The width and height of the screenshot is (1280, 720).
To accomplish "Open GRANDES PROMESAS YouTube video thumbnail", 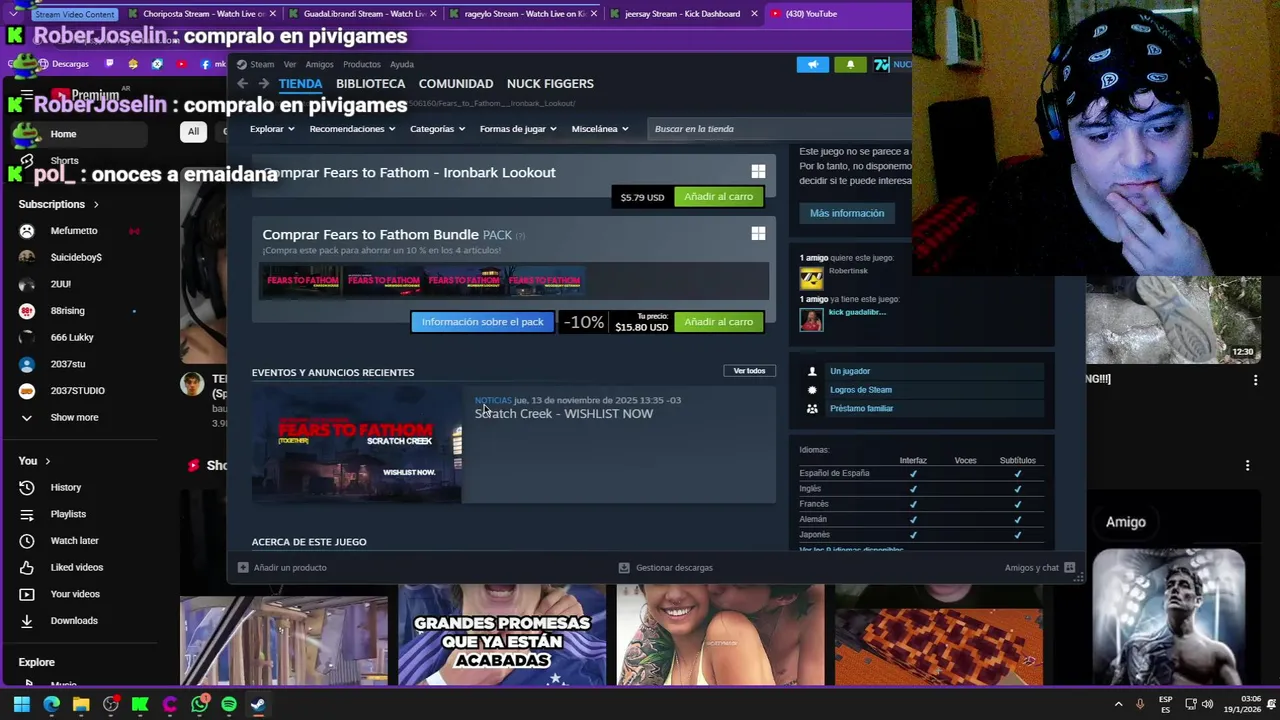I will tap(502, 635).
